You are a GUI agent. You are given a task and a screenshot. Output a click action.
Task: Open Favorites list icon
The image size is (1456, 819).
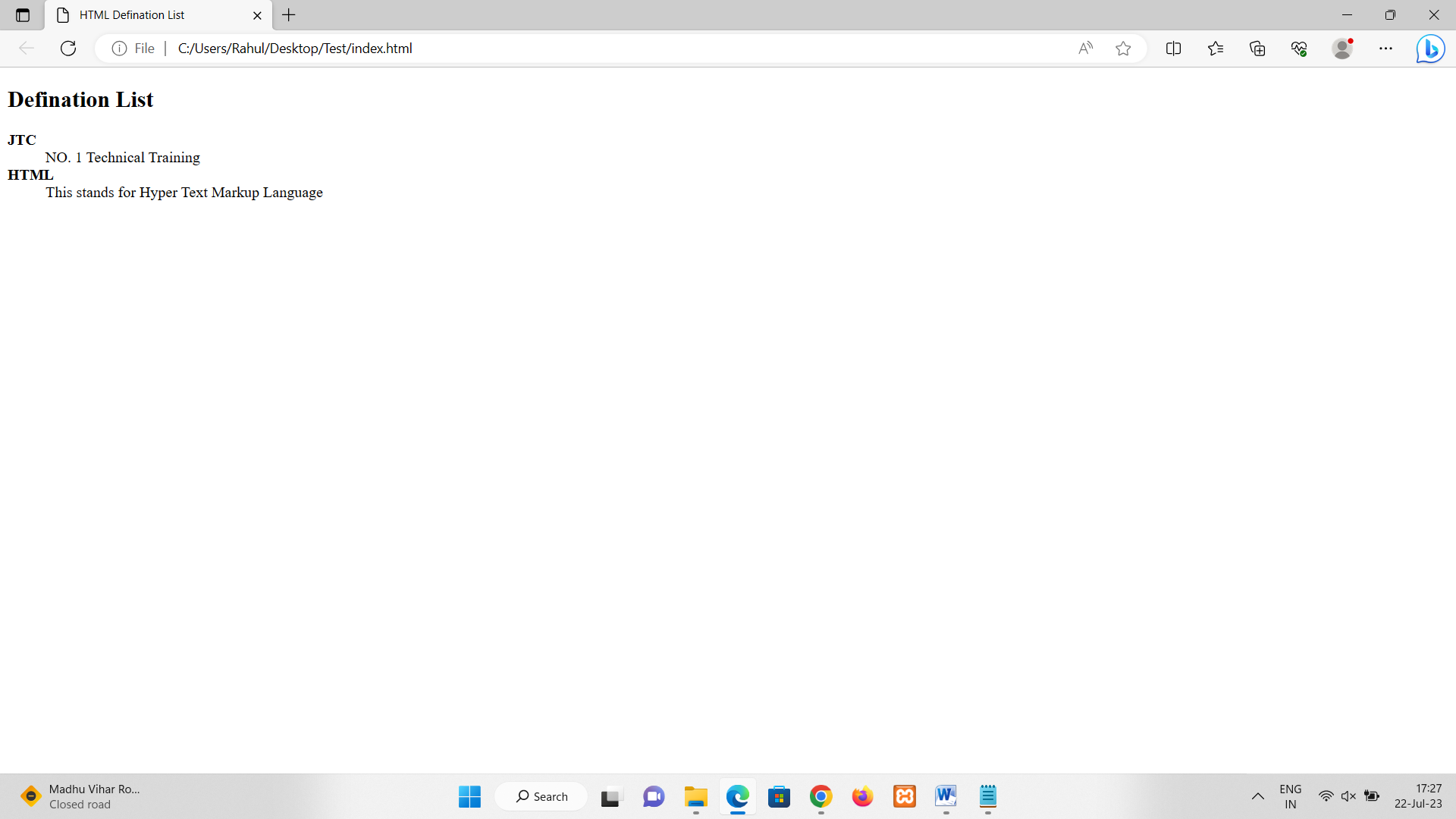point(1216,49)
